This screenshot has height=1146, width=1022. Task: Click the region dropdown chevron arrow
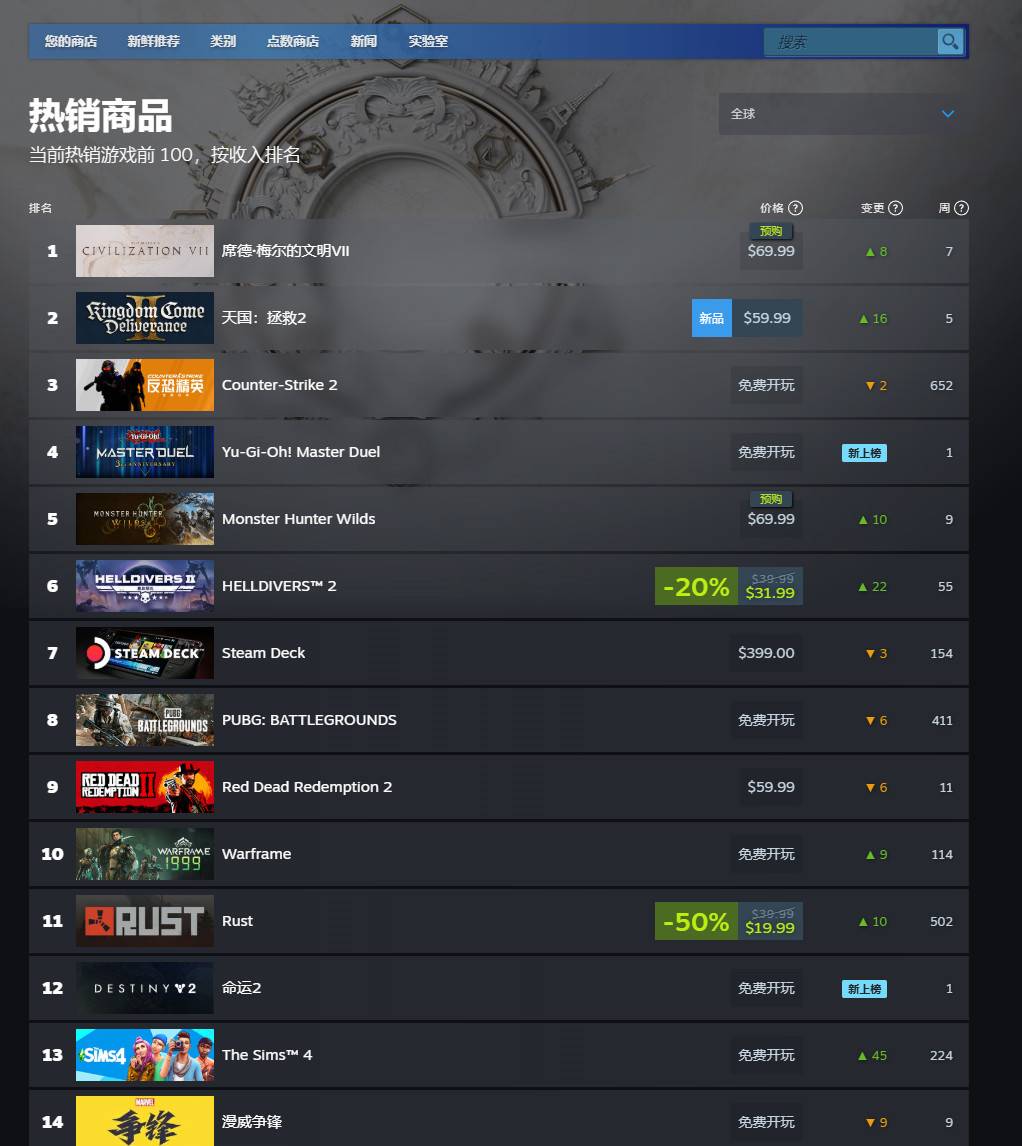click(947, 114)
